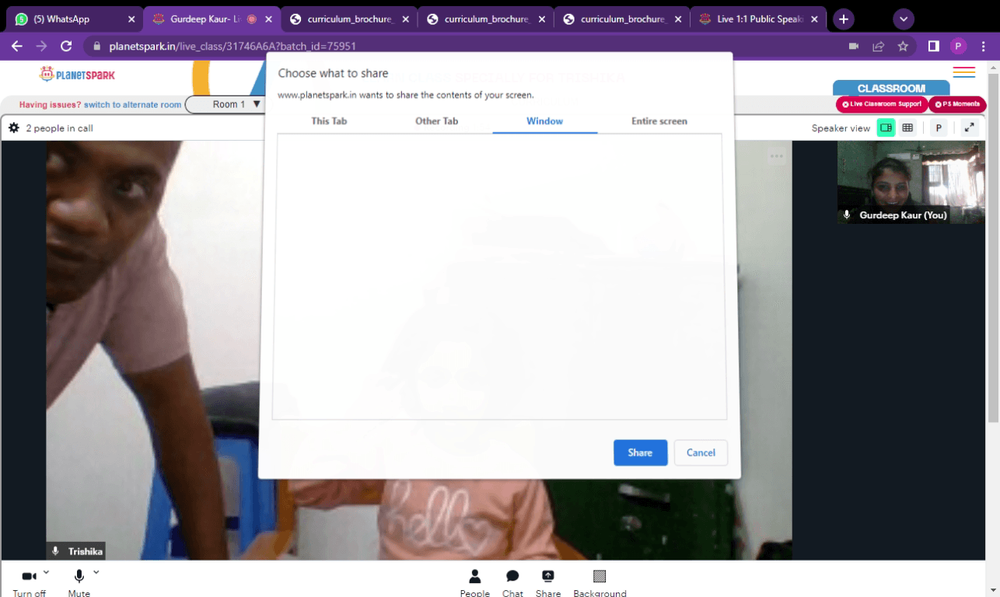Mute the microphone
1000x597 pixels.
pyautogui.click(x=79, y=583)
